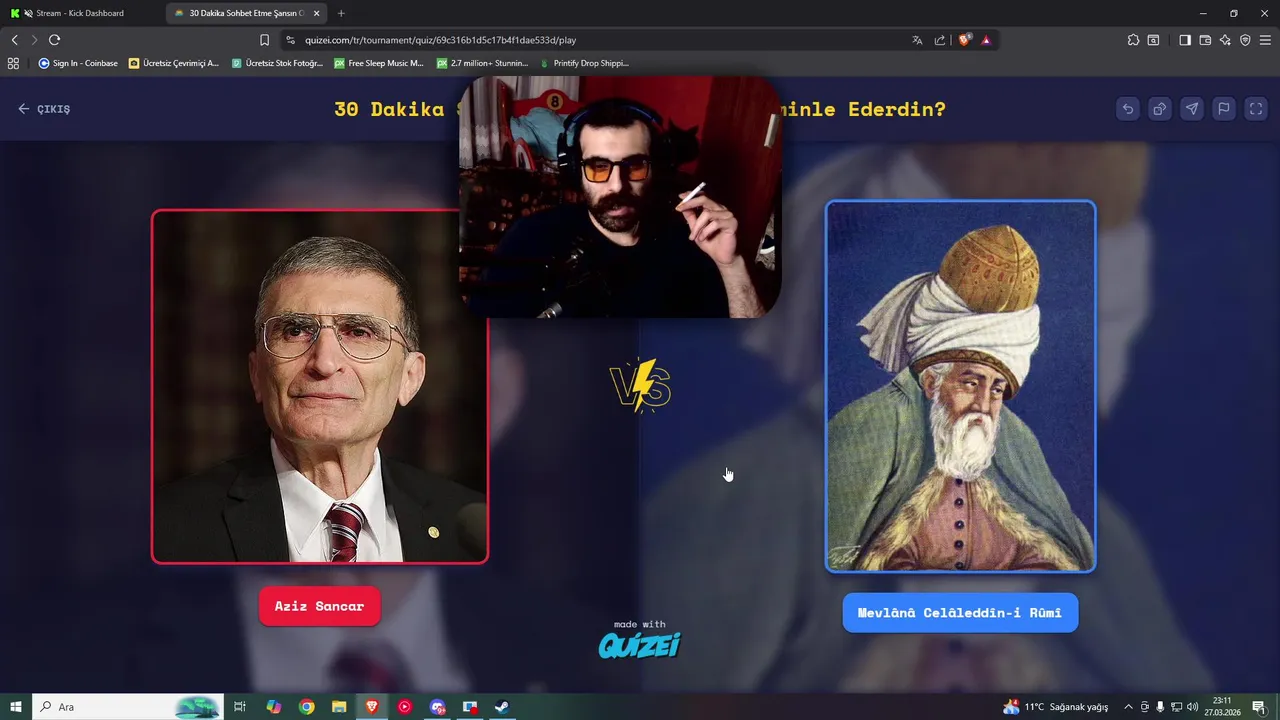
Task: Open the network tray icon
Action: 1176,707
